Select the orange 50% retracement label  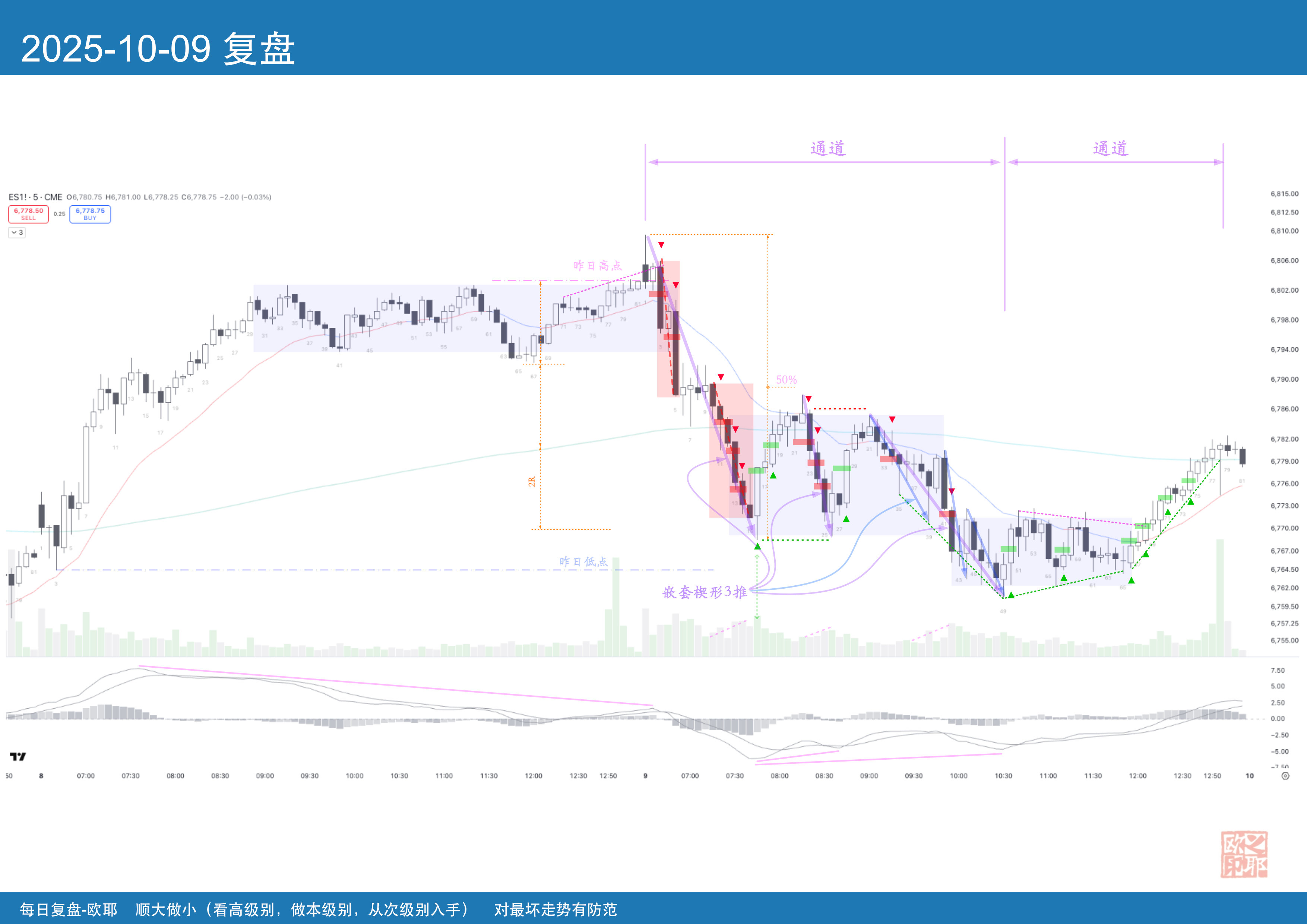pos(786,380)
